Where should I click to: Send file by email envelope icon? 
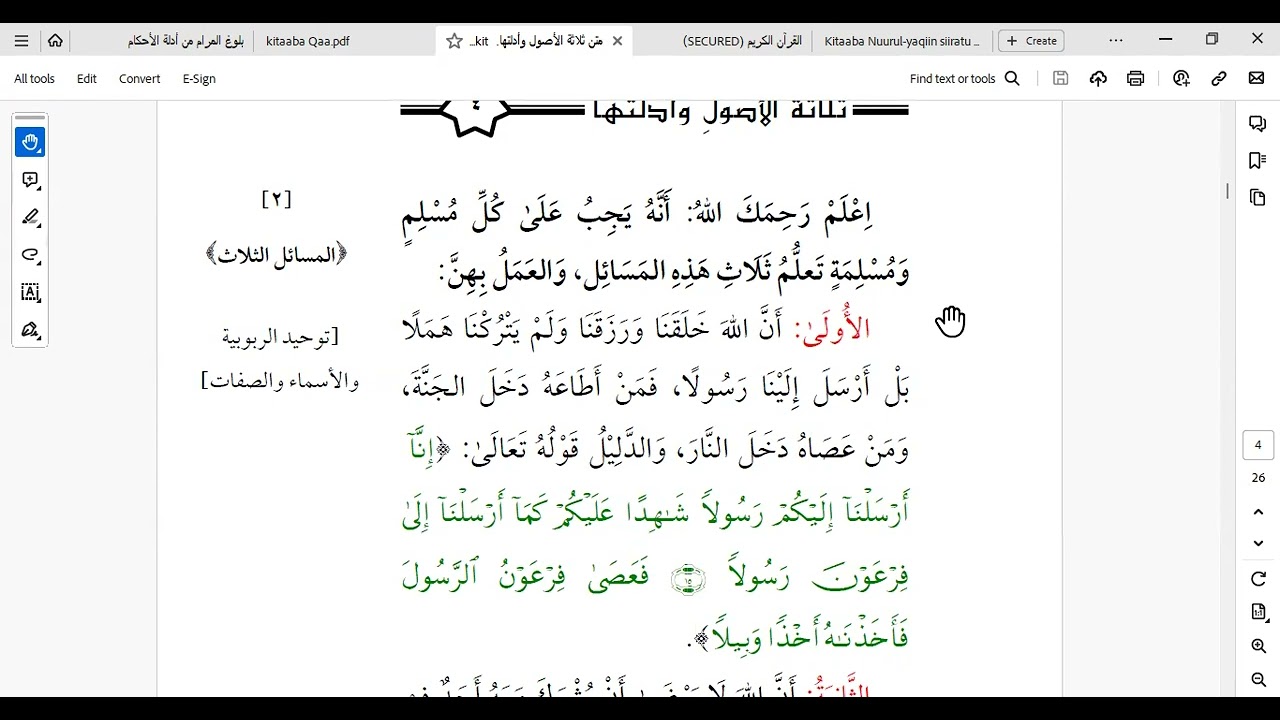point(1257,79)
